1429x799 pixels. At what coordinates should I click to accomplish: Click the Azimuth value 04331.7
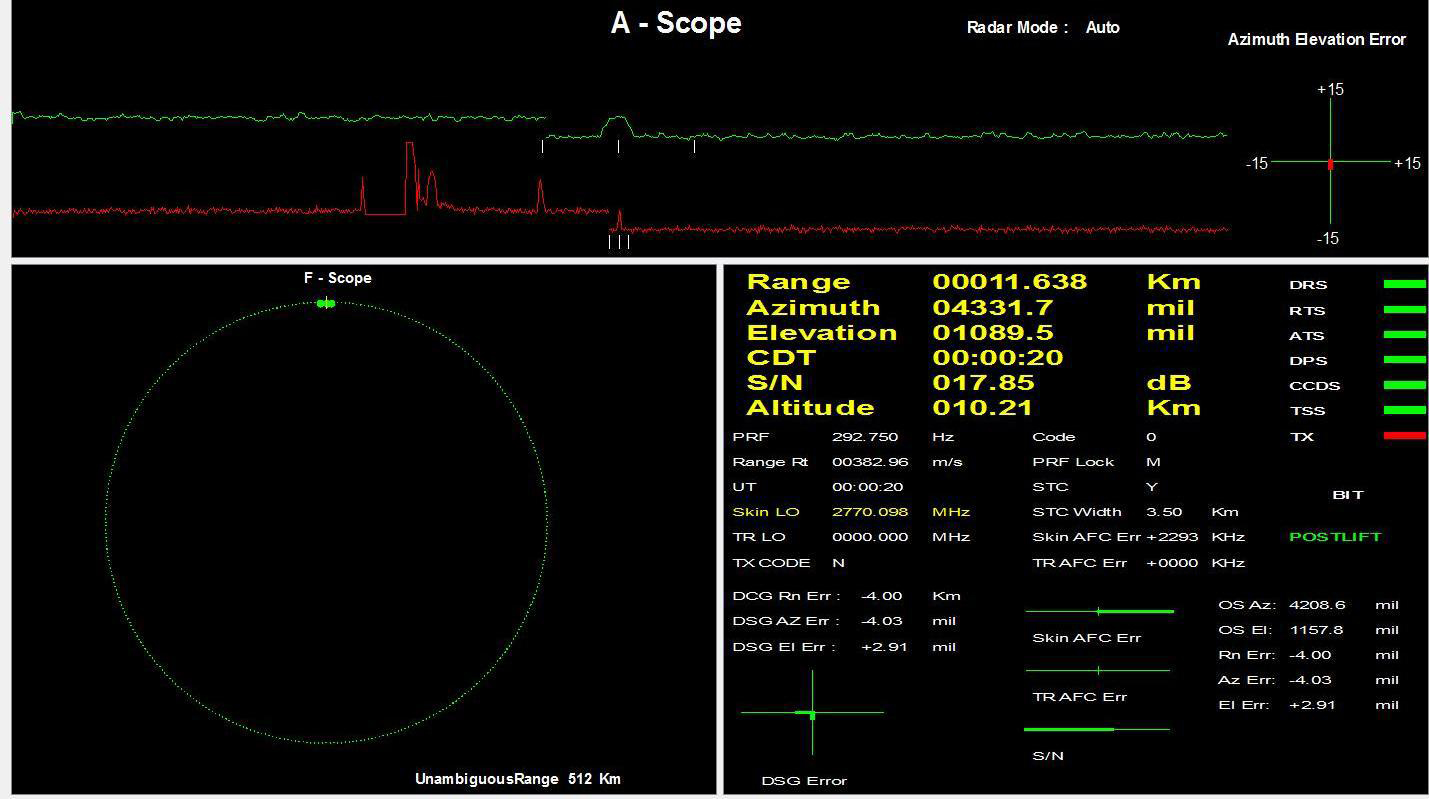coord(992,307)
